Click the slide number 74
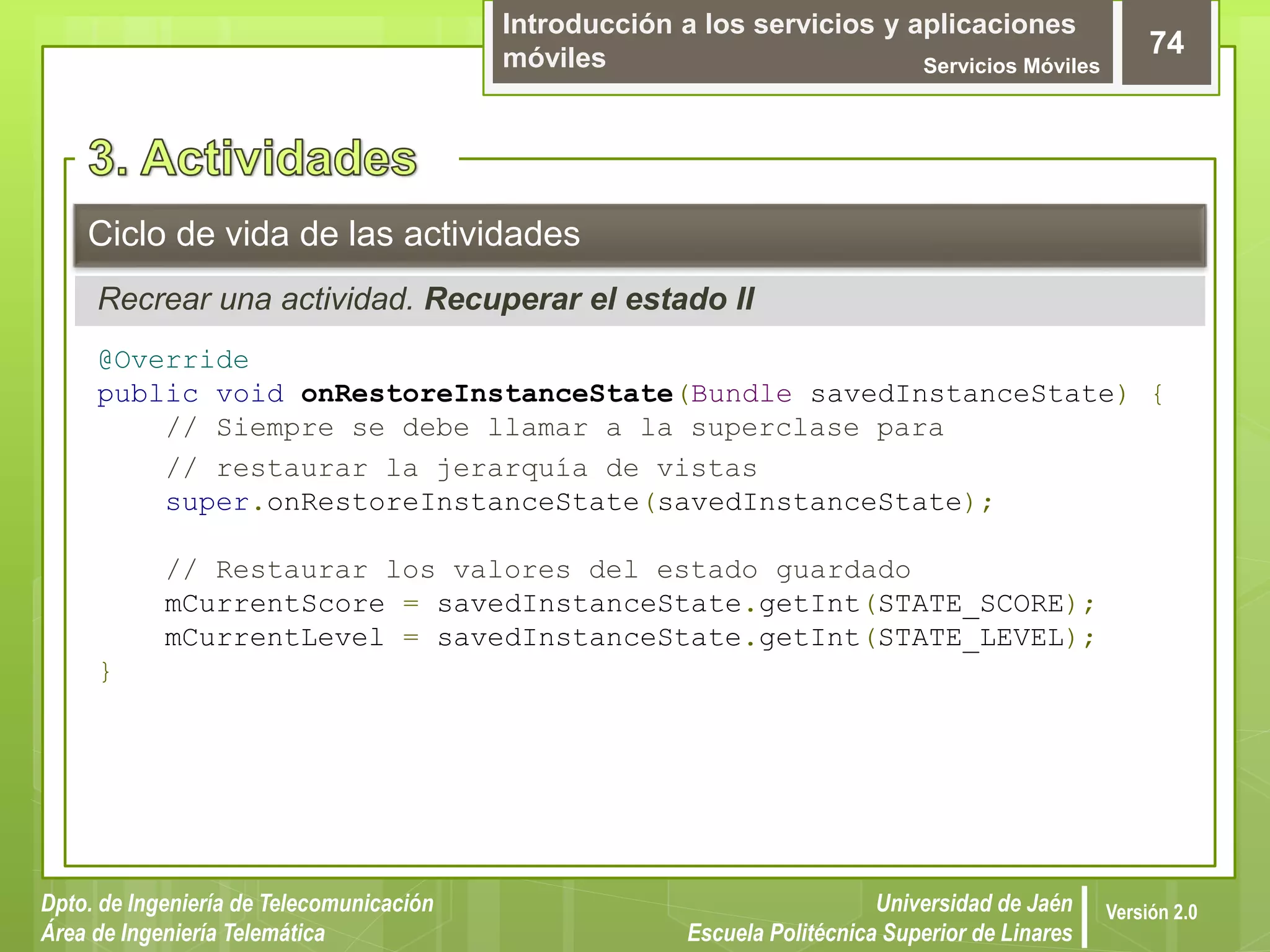 tap(1166, 43)
